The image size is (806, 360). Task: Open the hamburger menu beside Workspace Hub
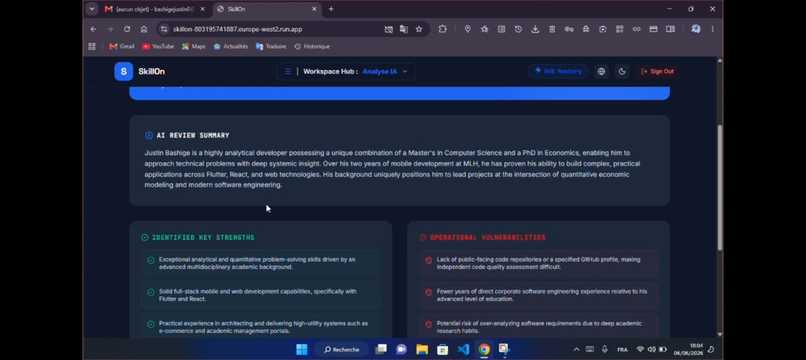point(288,71)
